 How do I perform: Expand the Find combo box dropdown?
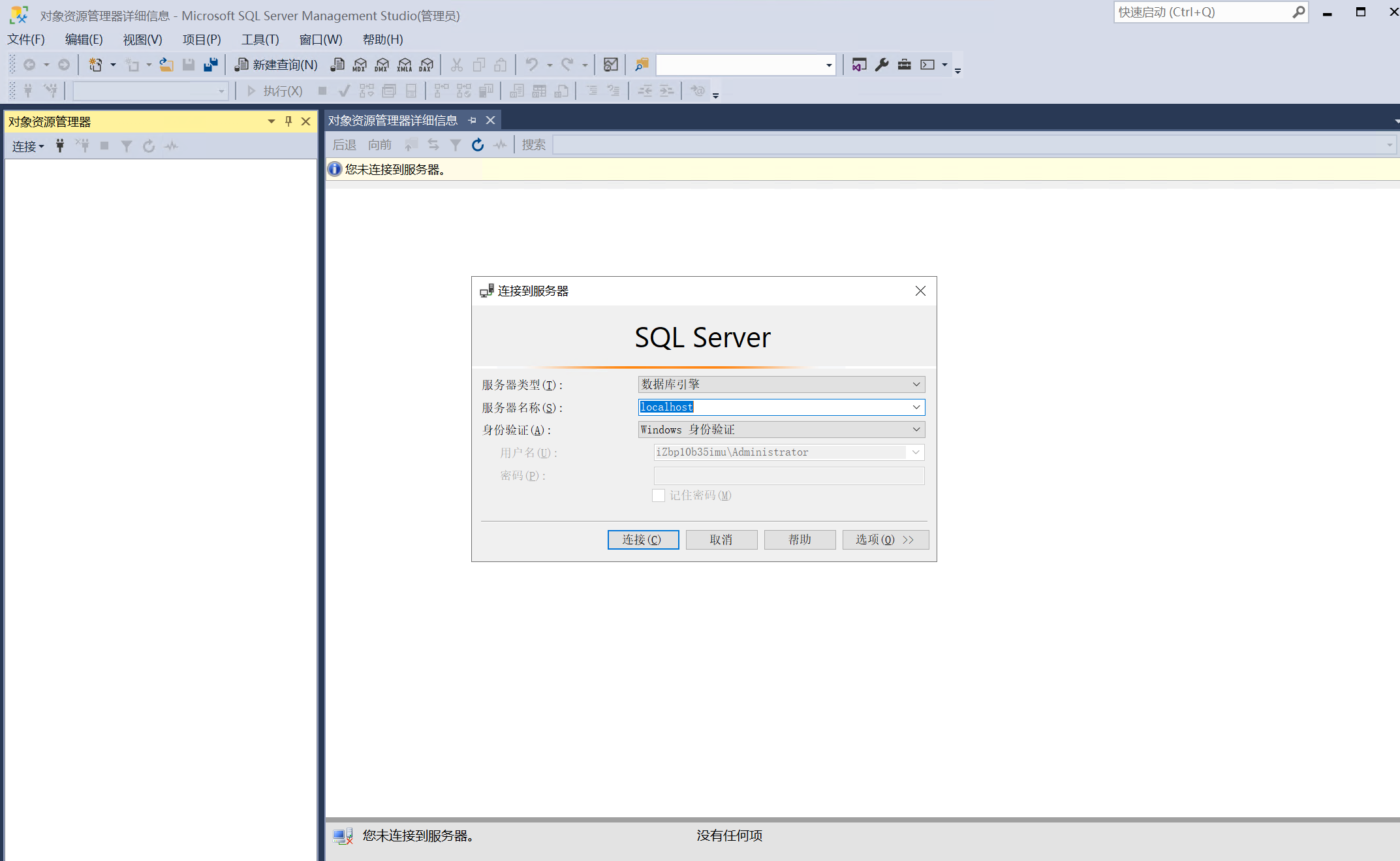click(829, 65)
